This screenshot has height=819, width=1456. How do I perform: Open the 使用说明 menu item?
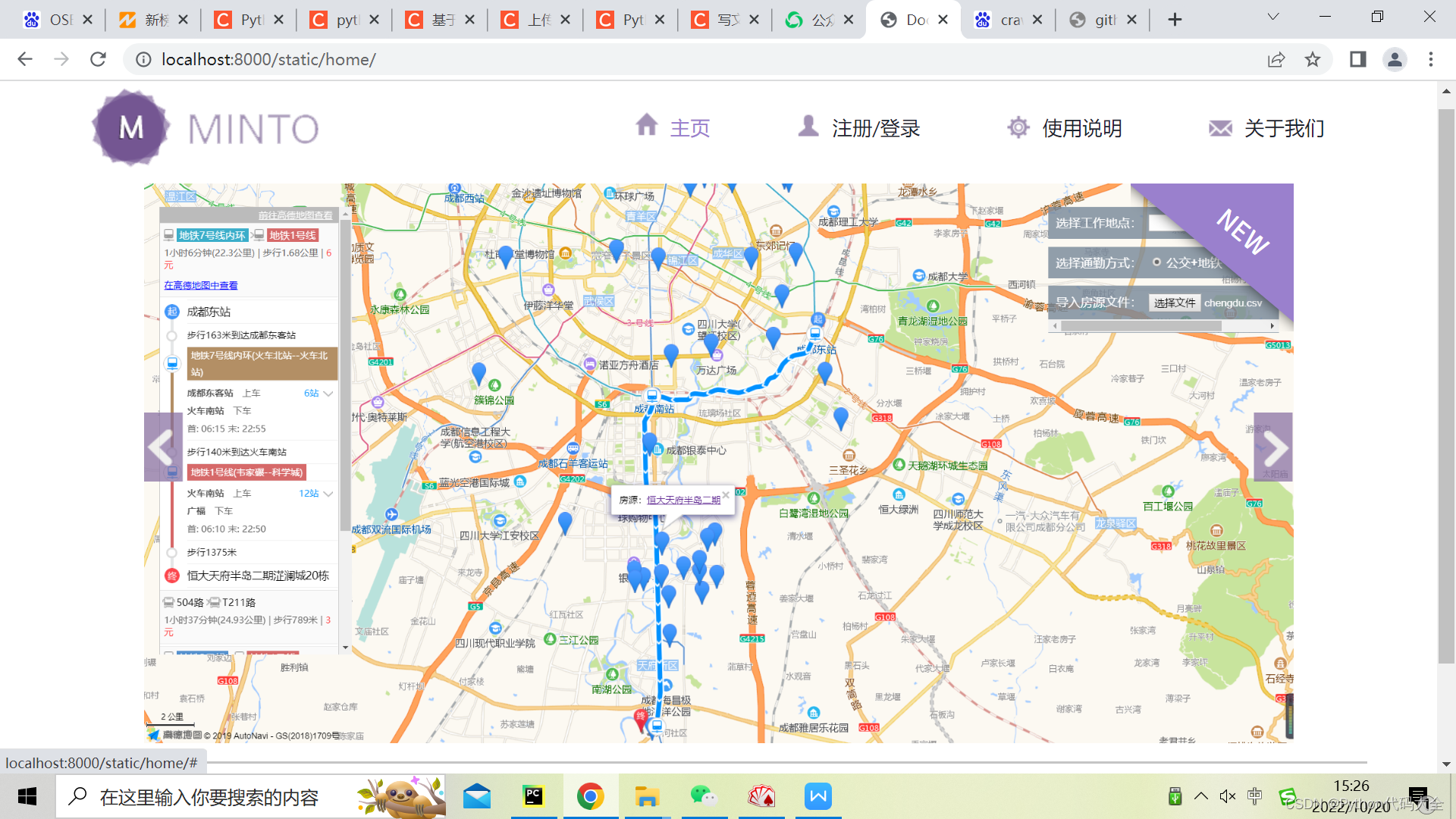click(x=1081, y=128)
